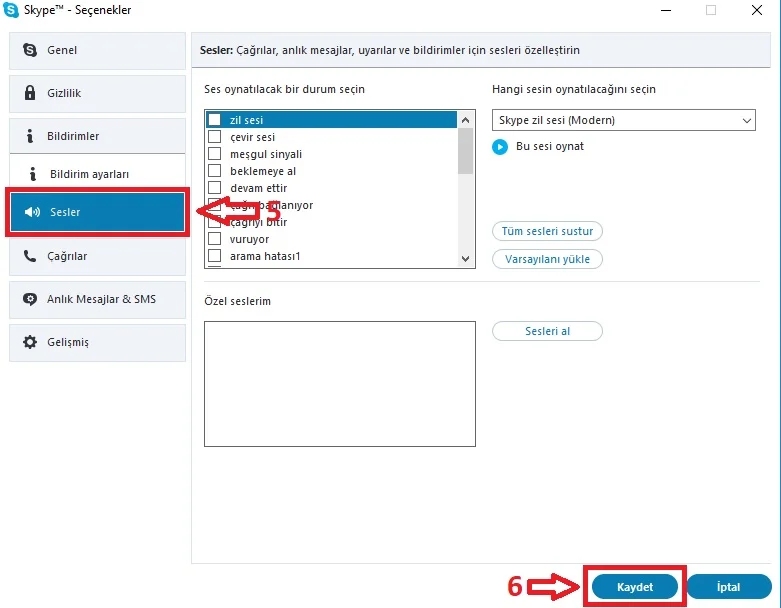Screen dimensions: 781x608
Task: Check the meşgul sinyali checkbox
Action: pos(214,154)
